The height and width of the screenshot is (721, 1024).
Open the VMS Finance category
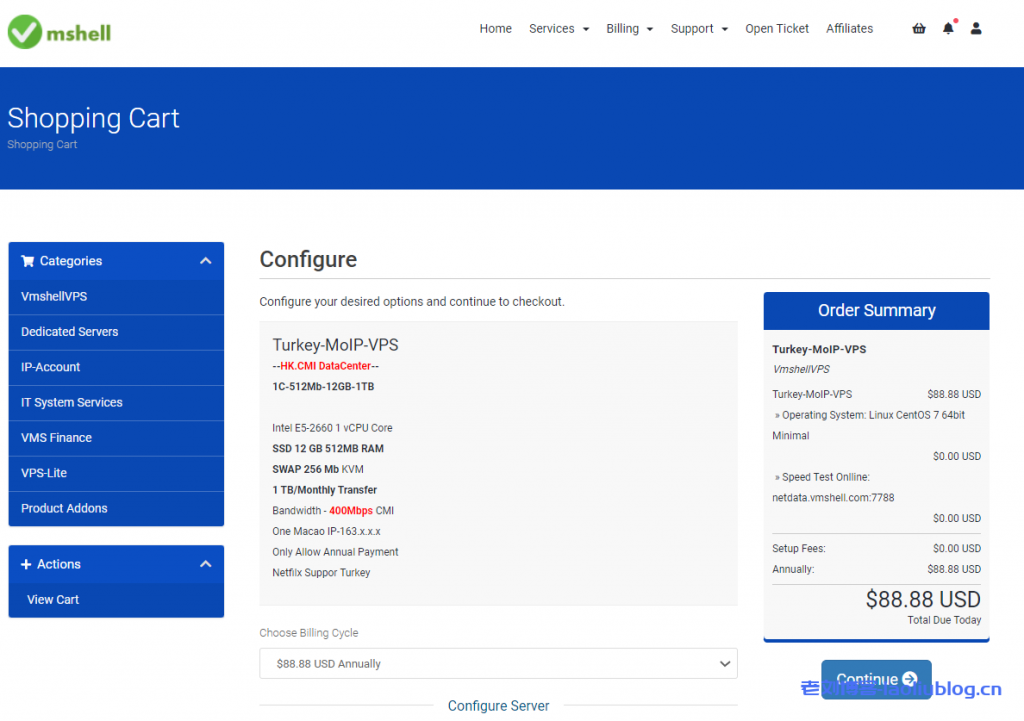(56, 438)
